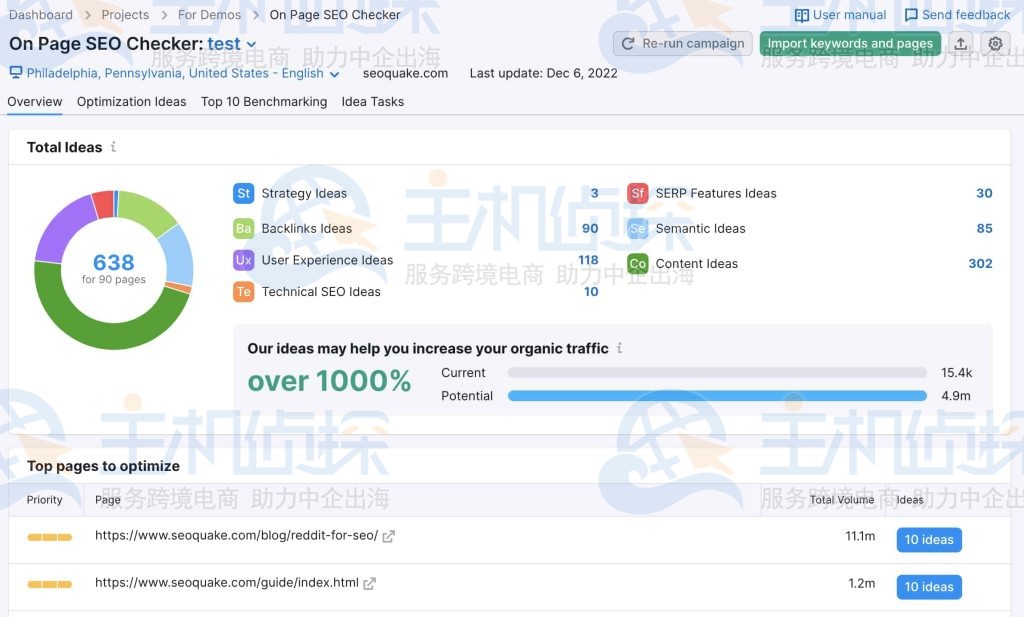Select the Content Ideas icon
The width and height of the screenshot is (1024, 617).
[x=639, y=264]
